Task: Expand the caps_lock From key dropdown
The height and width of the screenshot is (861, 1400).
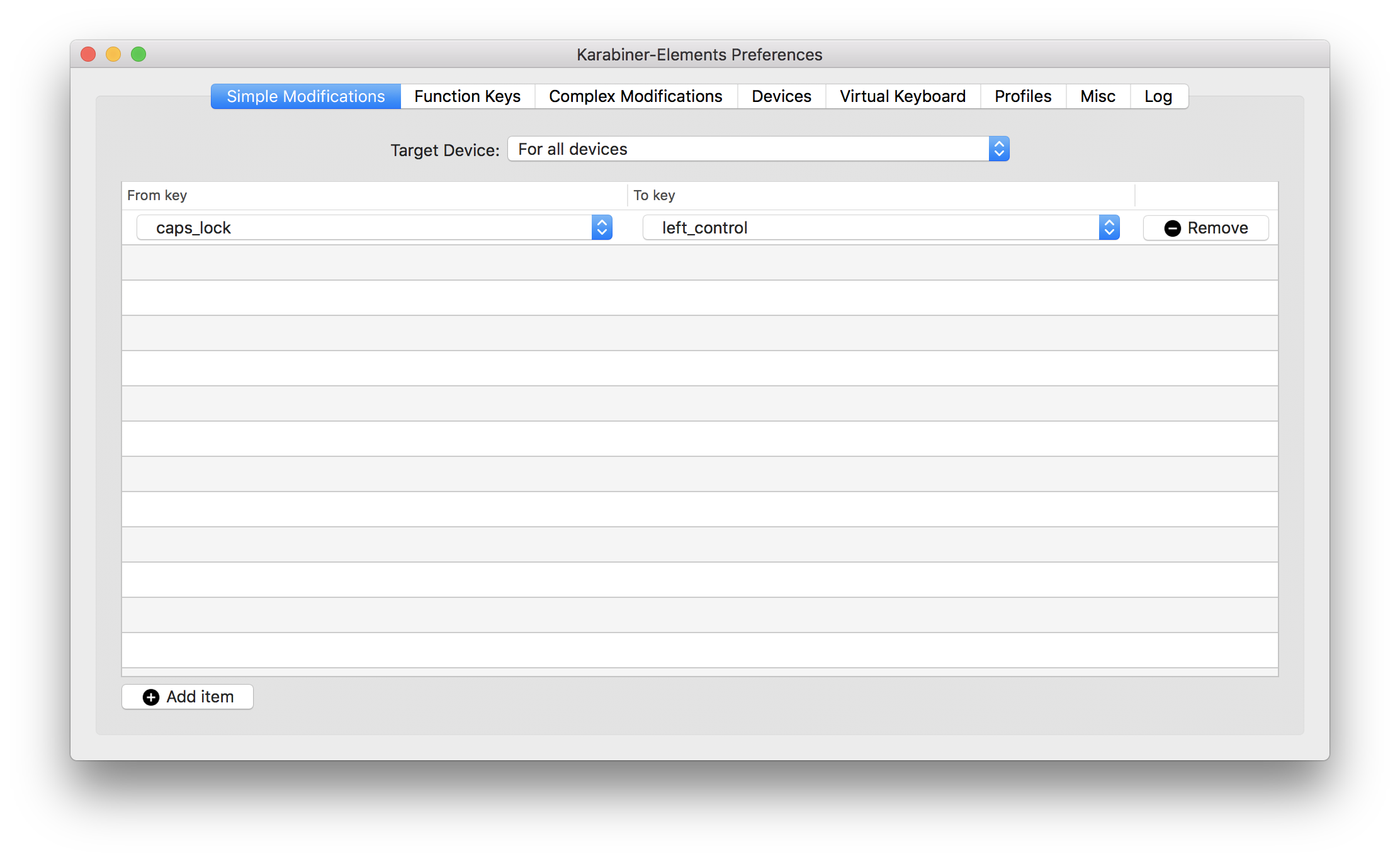Action: coord(601,228)
